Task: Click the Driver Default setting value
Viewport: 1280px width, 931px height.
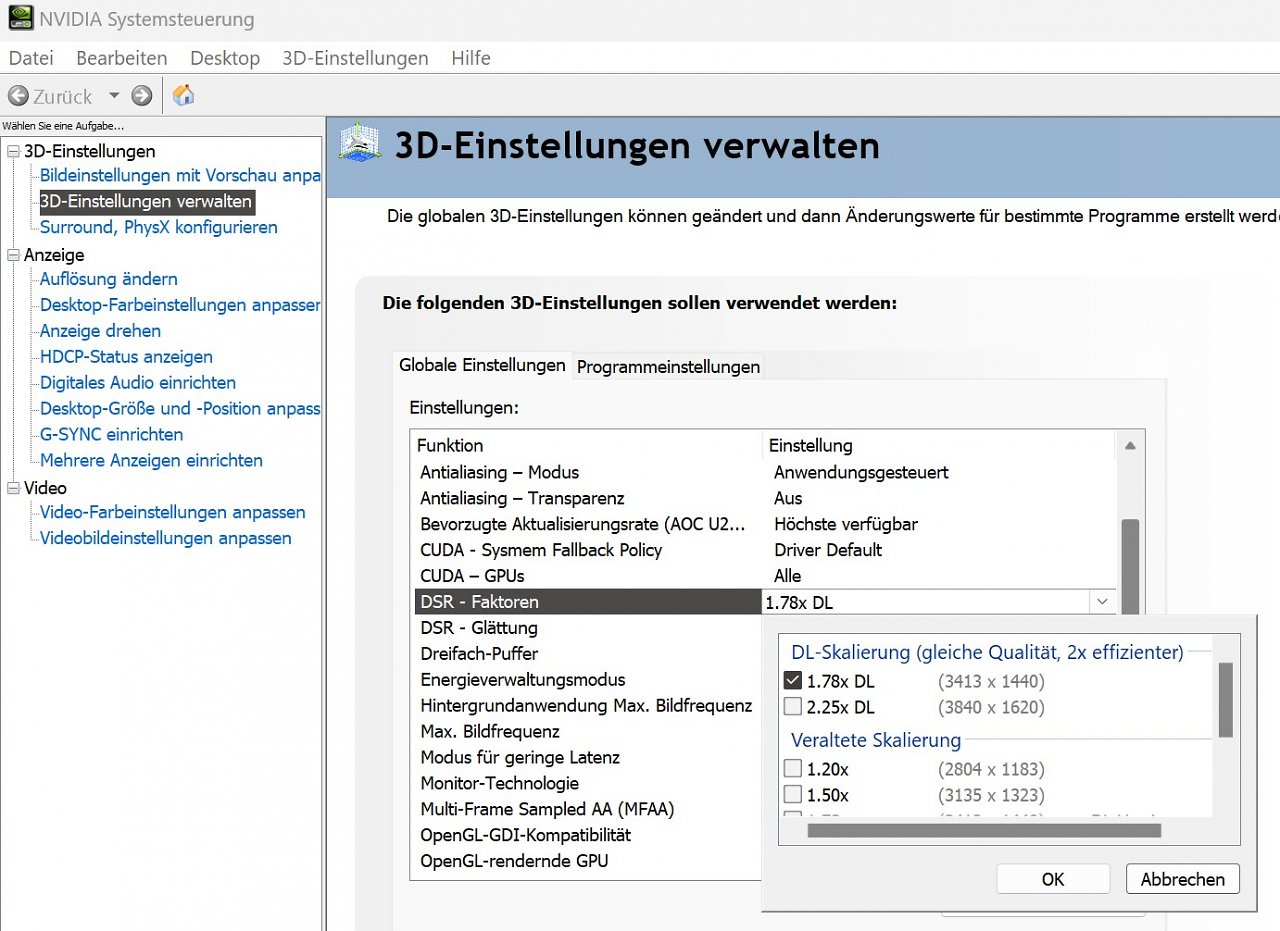Action: click(x=828, y=550)
